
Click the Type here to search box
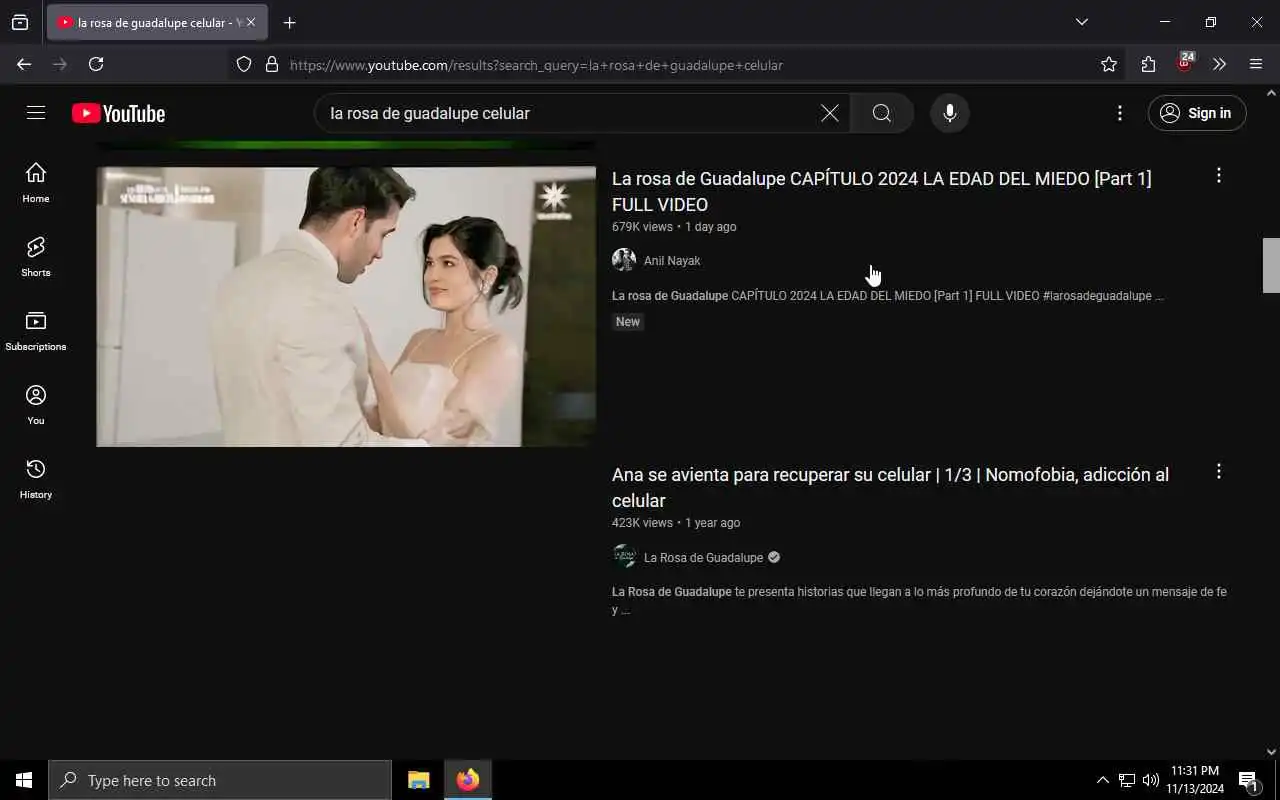tap(220, 780)
